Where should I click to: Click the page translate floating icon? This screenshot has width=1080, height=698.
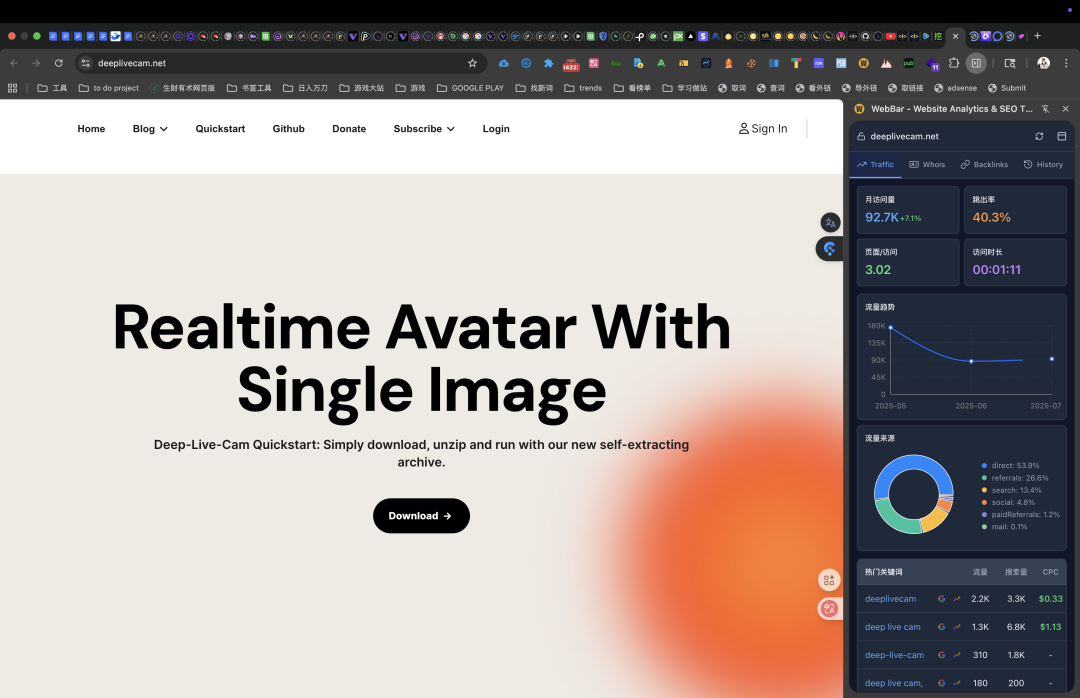click(x=830, y=223)
